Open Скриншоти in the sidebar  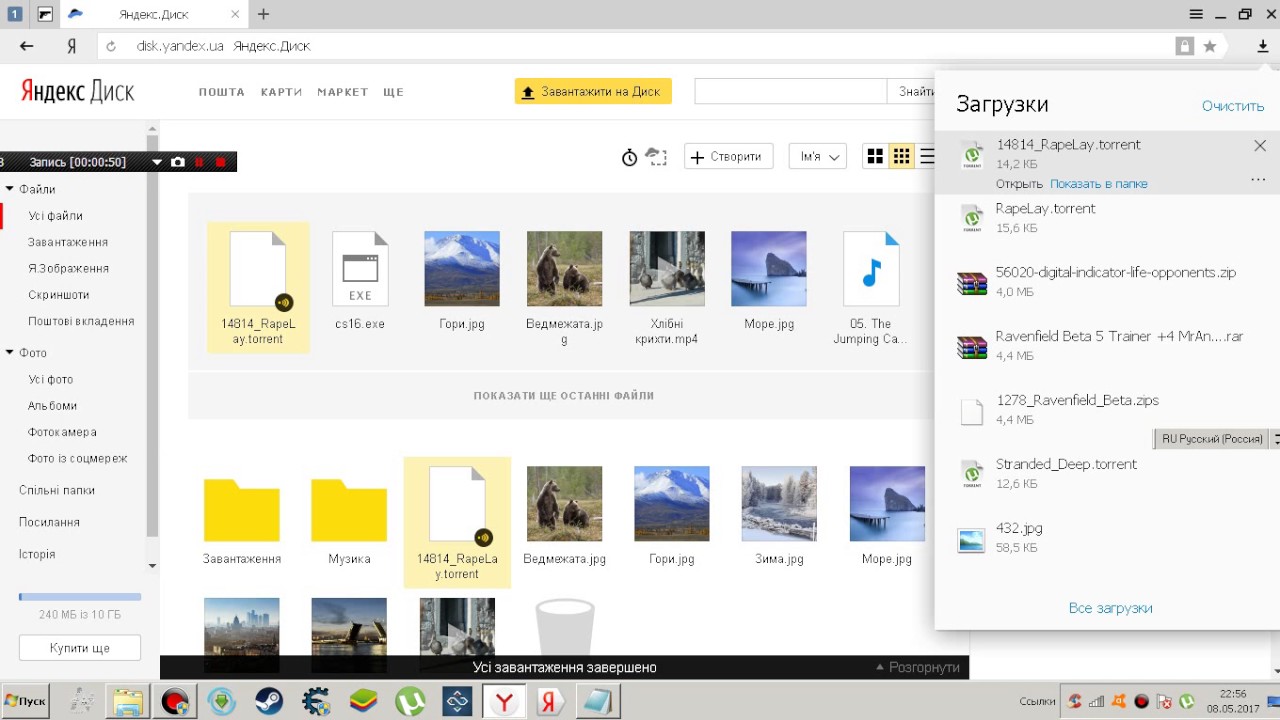(59, 295)
